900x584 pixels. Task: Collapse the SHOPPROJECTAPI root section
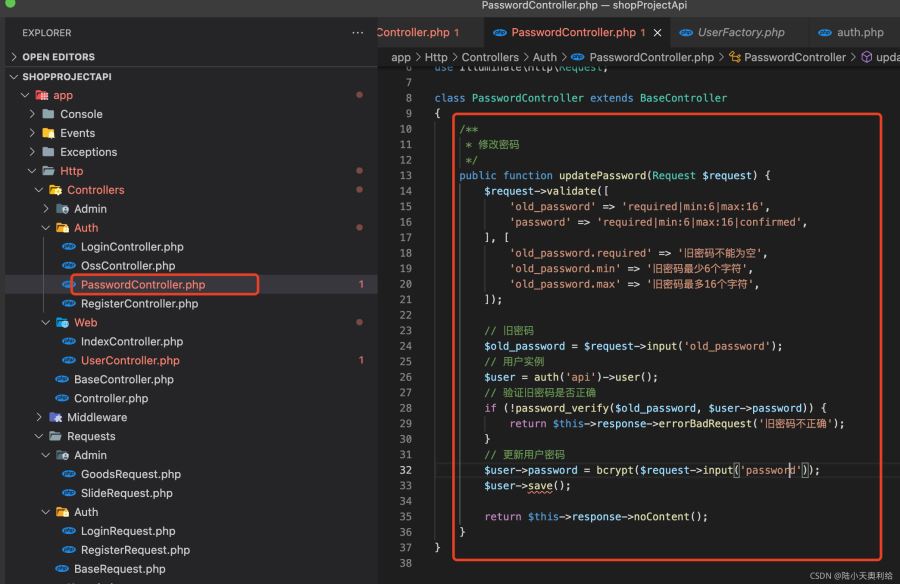(14, 77)
